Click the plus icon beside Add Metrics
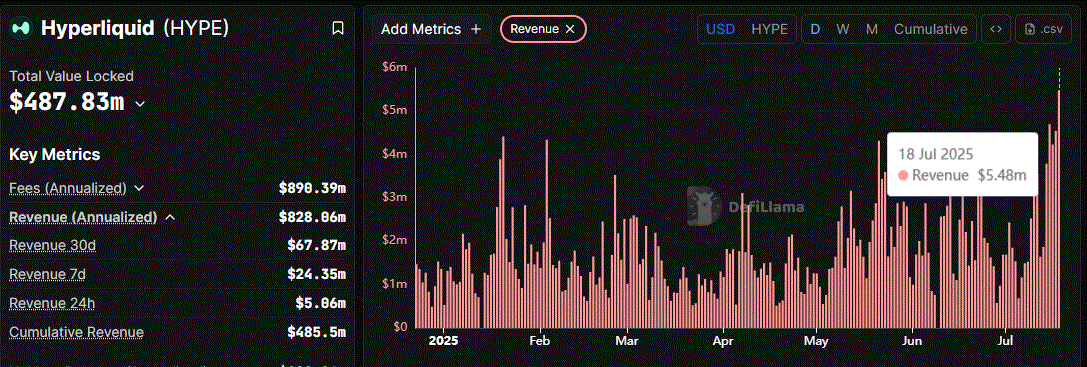1087x367 pixels. [x=476, y=29]
